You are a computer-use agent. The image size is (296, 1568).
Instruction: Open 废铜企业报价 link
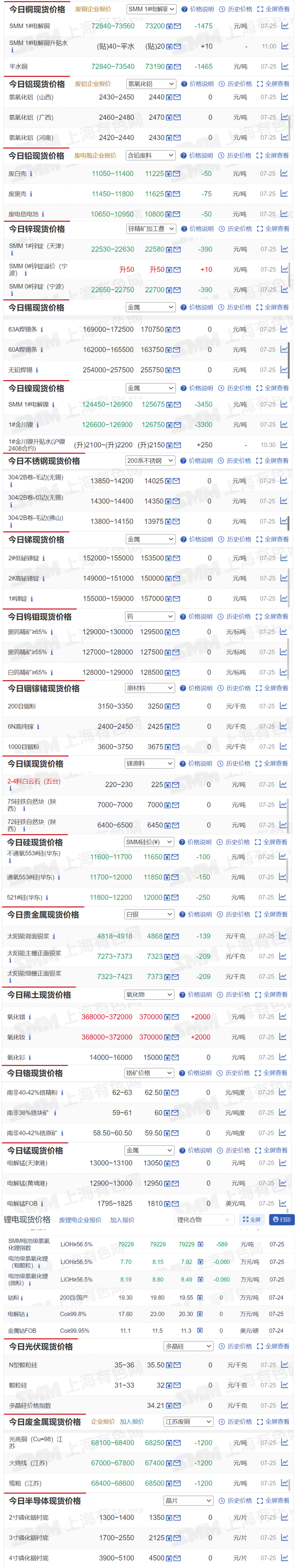coord(93,9)
